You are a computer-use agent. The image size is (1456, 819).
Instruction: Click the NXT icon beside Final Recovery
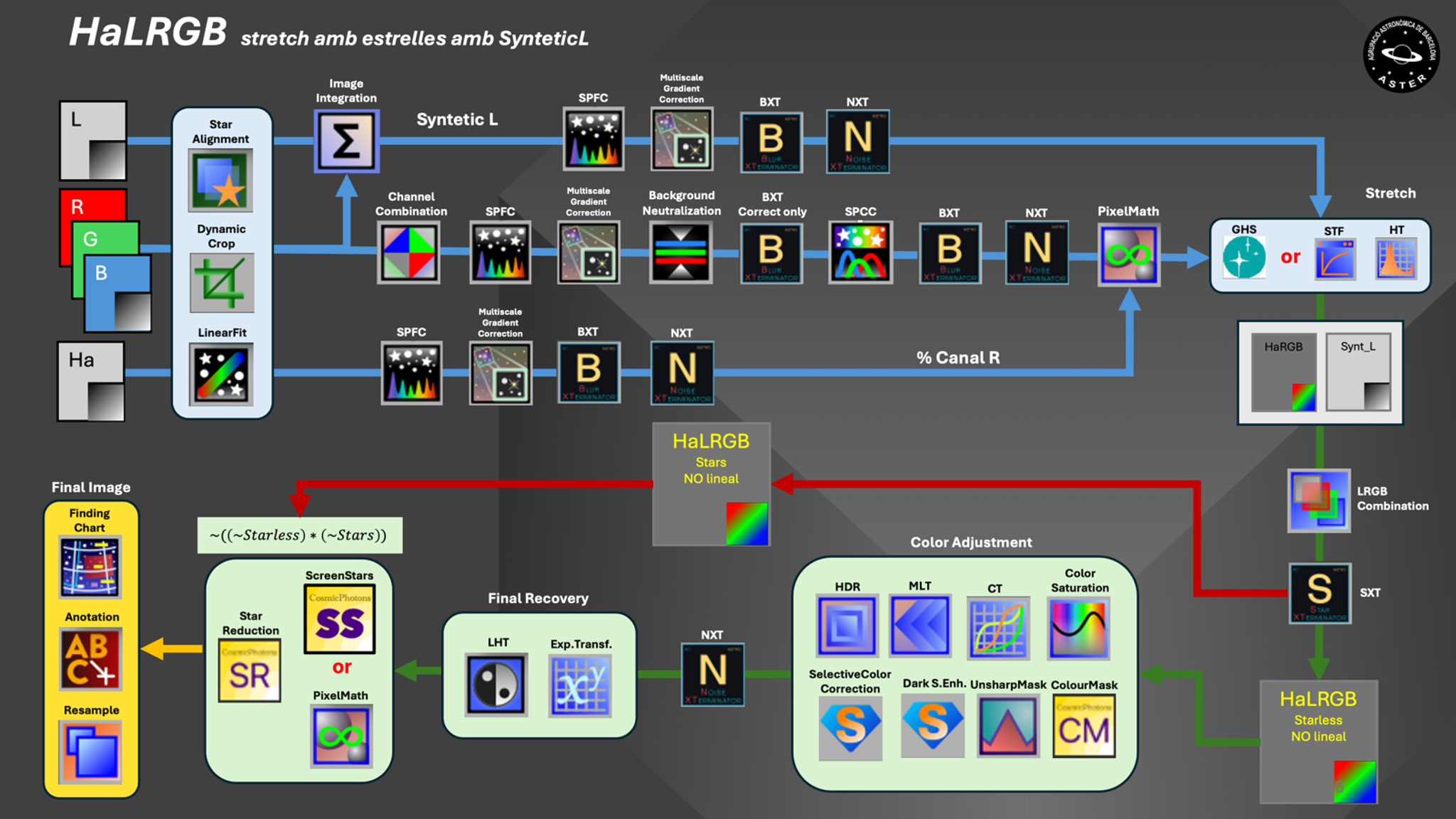click(x=713, y=675)
